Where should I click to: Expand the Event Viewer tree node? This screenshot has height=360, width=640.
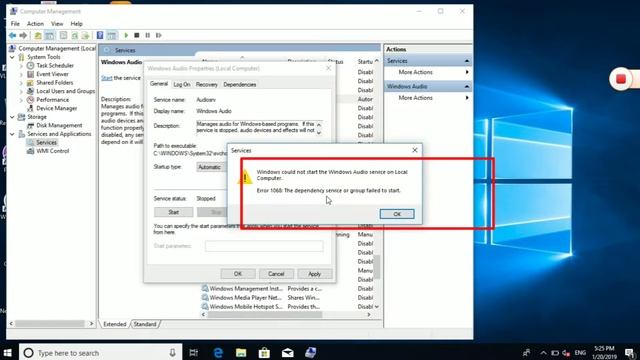point(21,74)
